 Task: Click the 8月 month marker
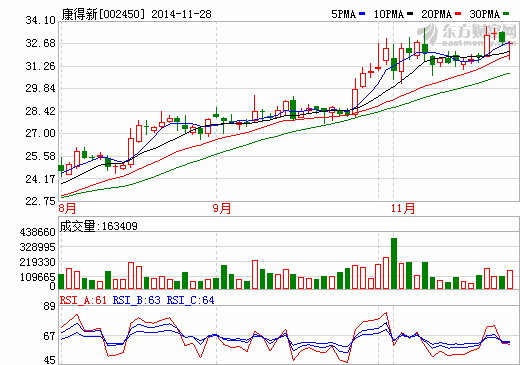[x=67, y=209]
